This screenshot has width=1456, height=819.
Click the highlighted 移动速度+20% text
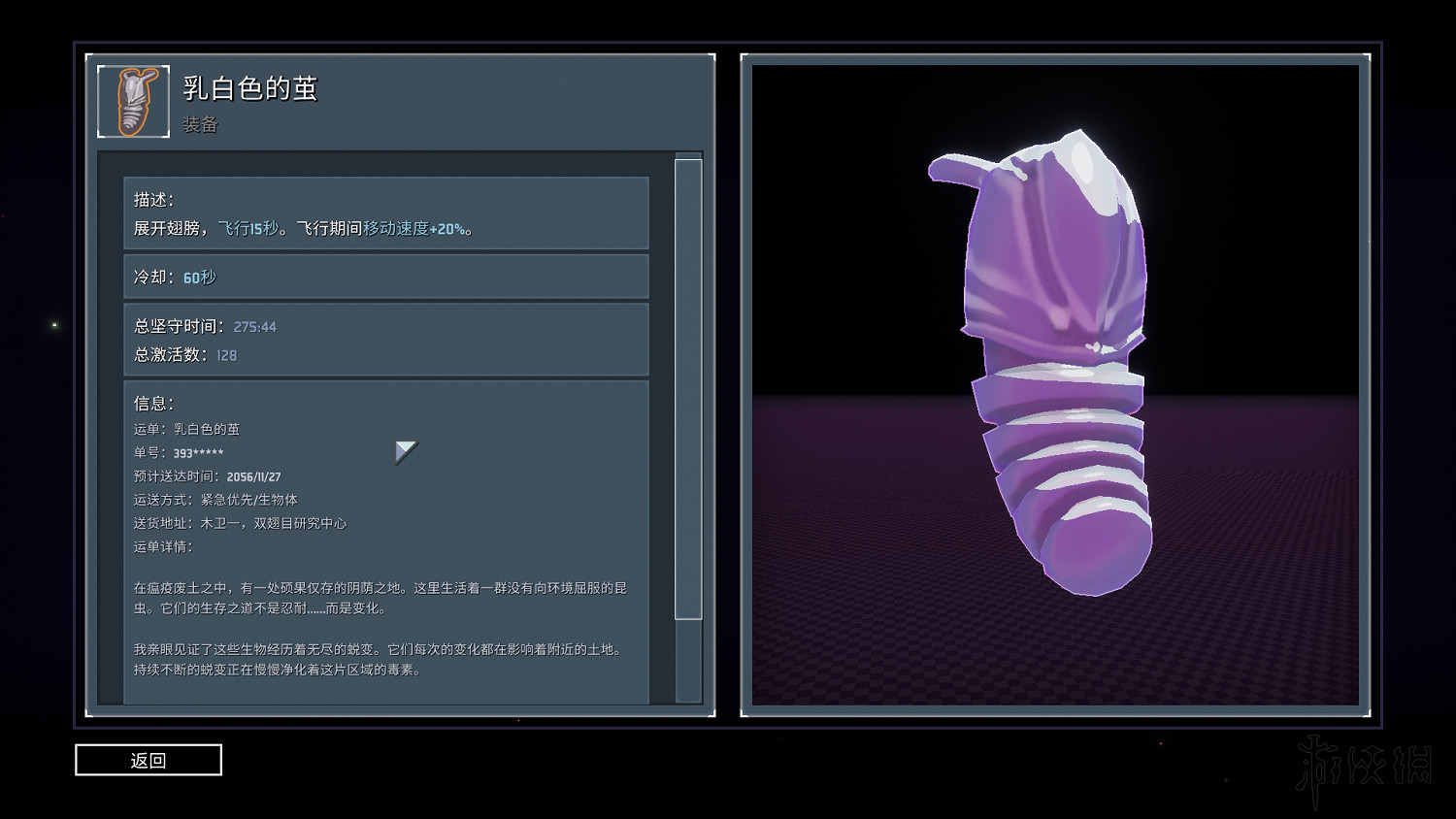click(414, 229)
